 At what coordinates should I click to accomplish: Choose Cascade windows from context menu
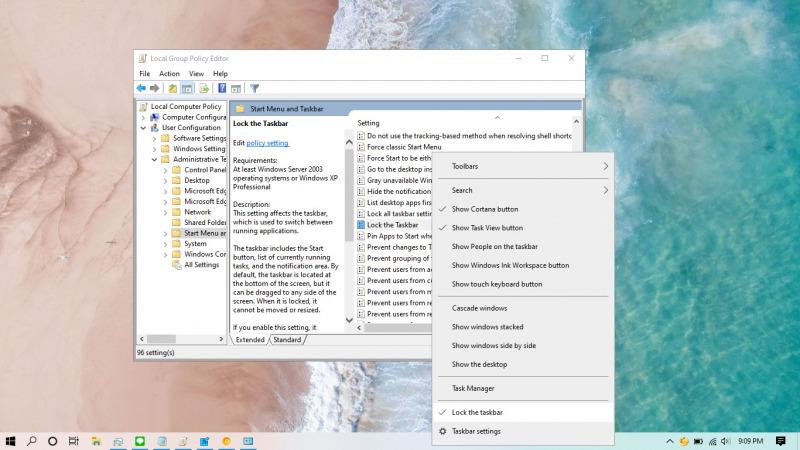(x=523, y=308)
